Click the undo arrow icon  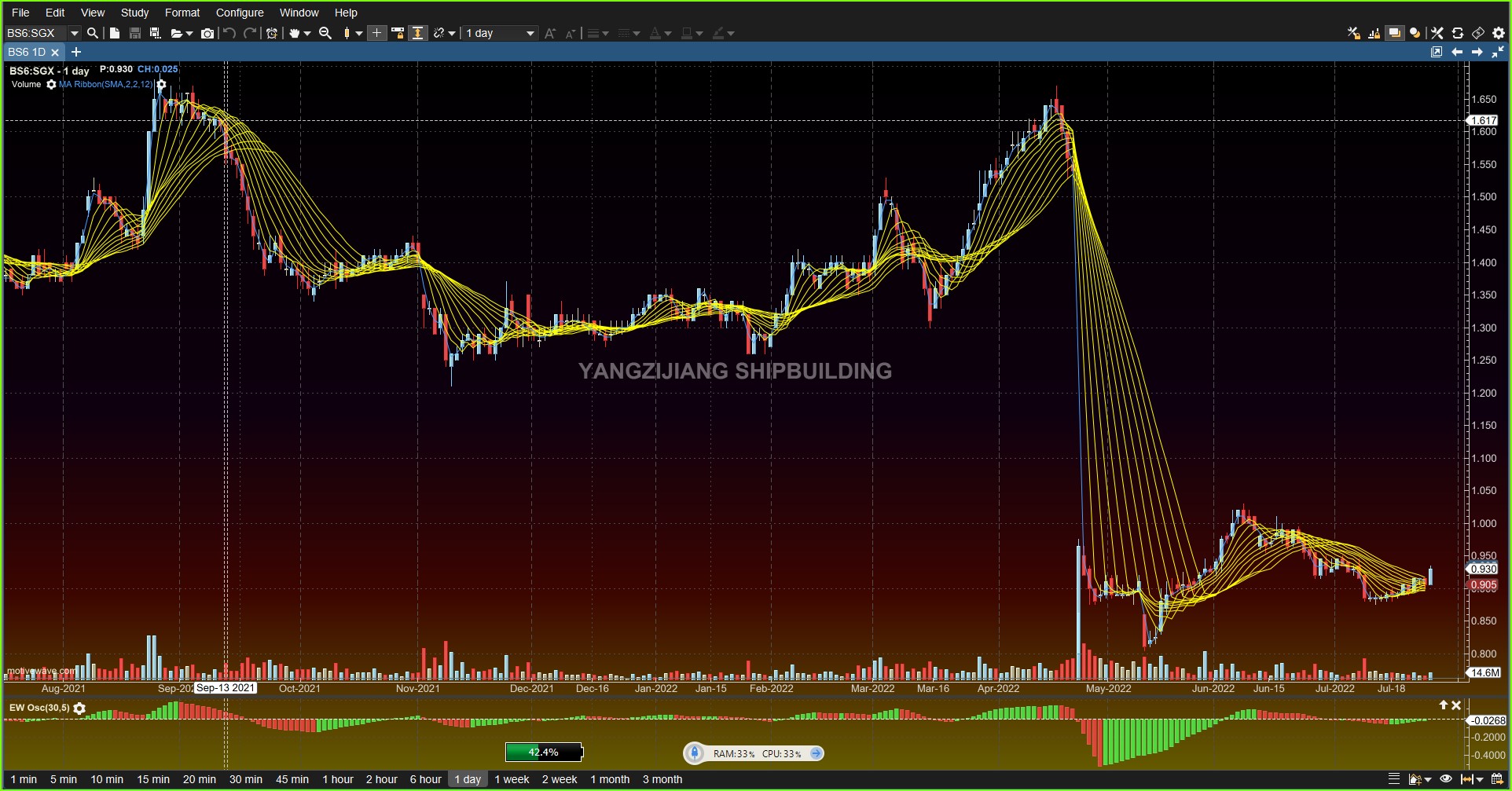tap(229, 33)
